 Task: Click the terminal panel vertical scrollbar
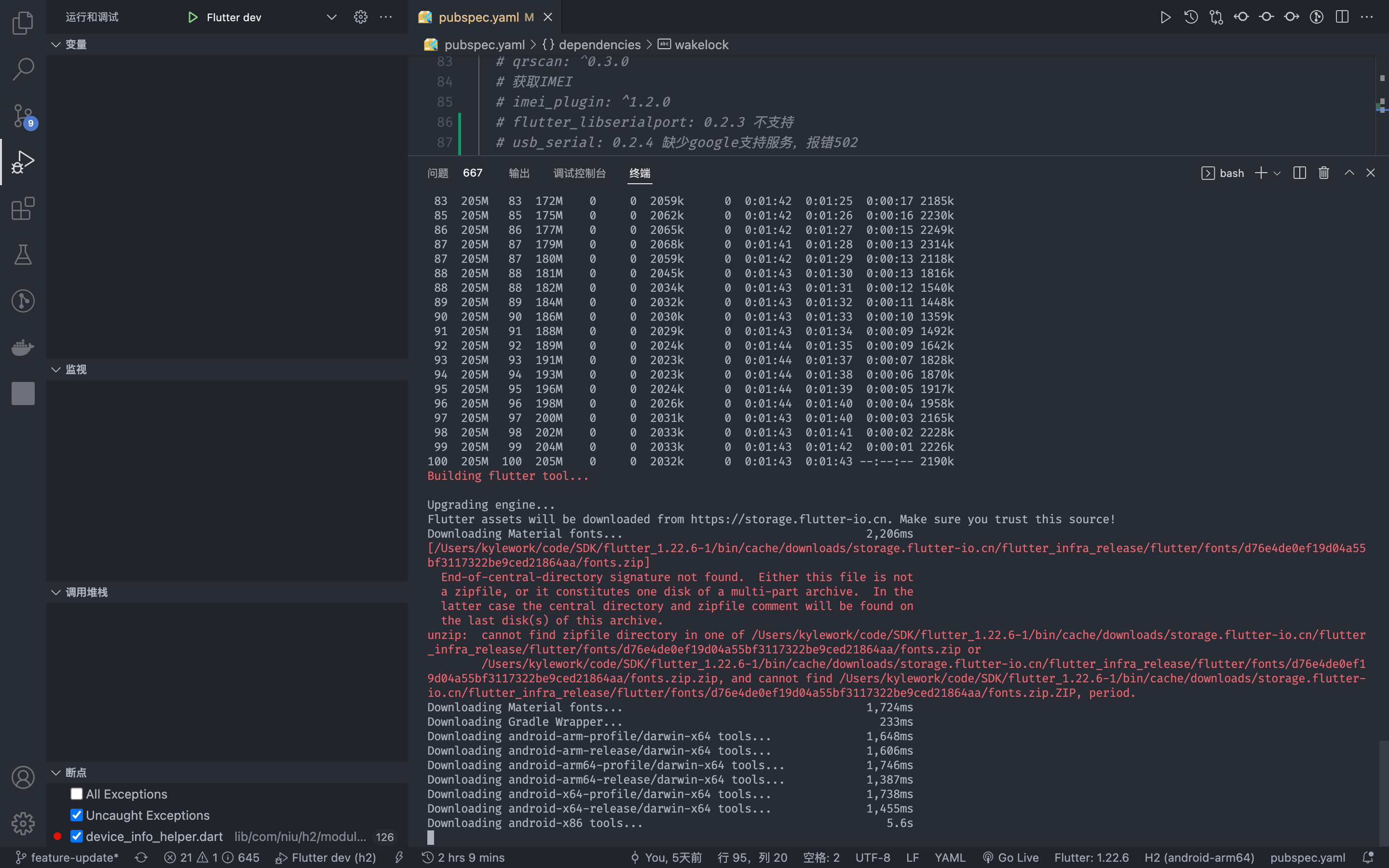click(x=1383, y=793)
